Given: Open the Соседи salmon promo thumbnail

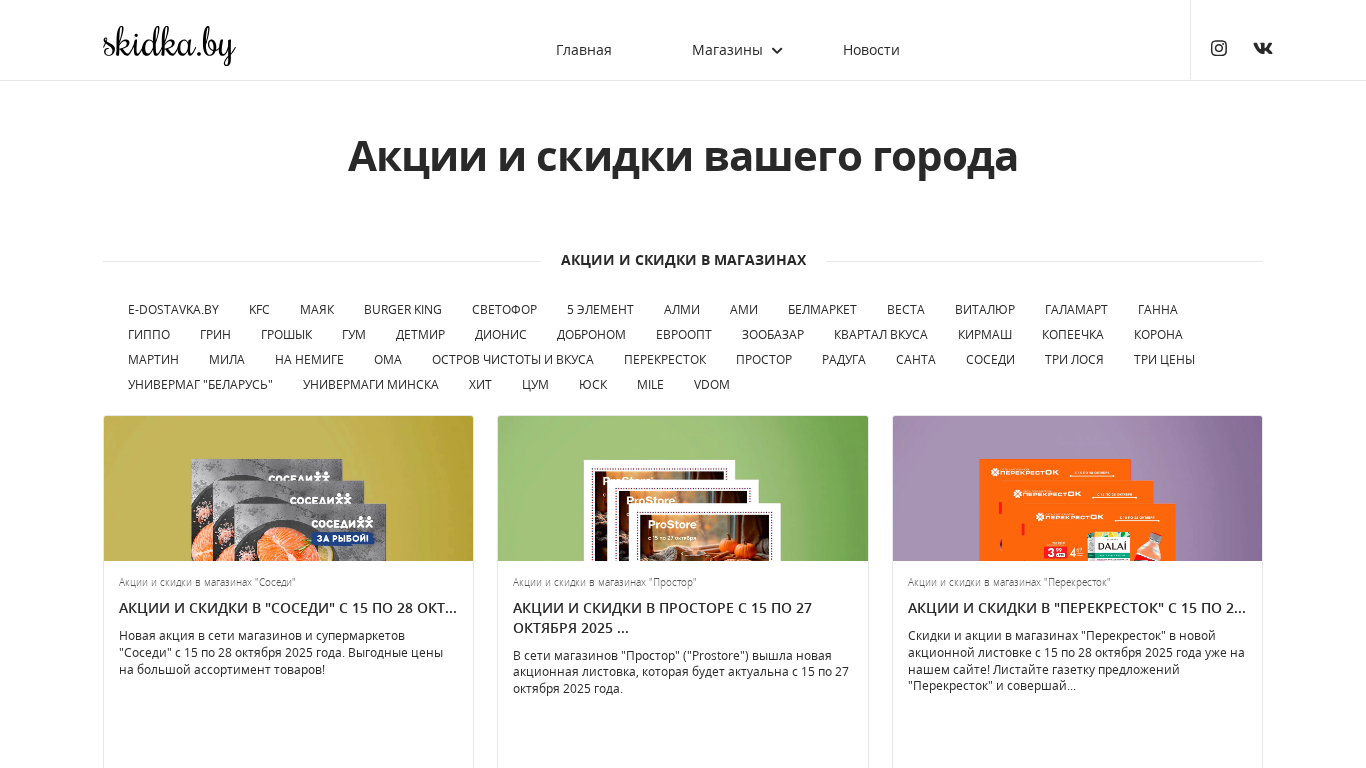Looking at the screenshot, I should coord(289,488).
